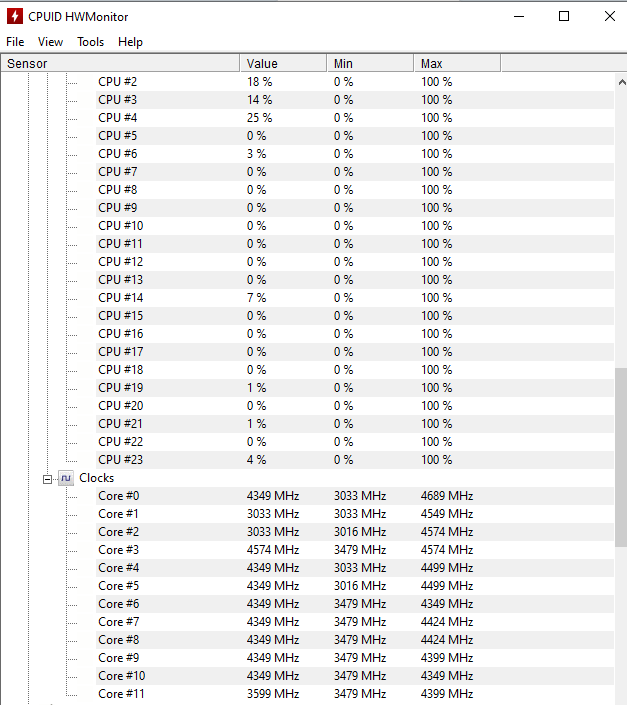
Task: Select the CPU #22 row
Action: [355, 442]
